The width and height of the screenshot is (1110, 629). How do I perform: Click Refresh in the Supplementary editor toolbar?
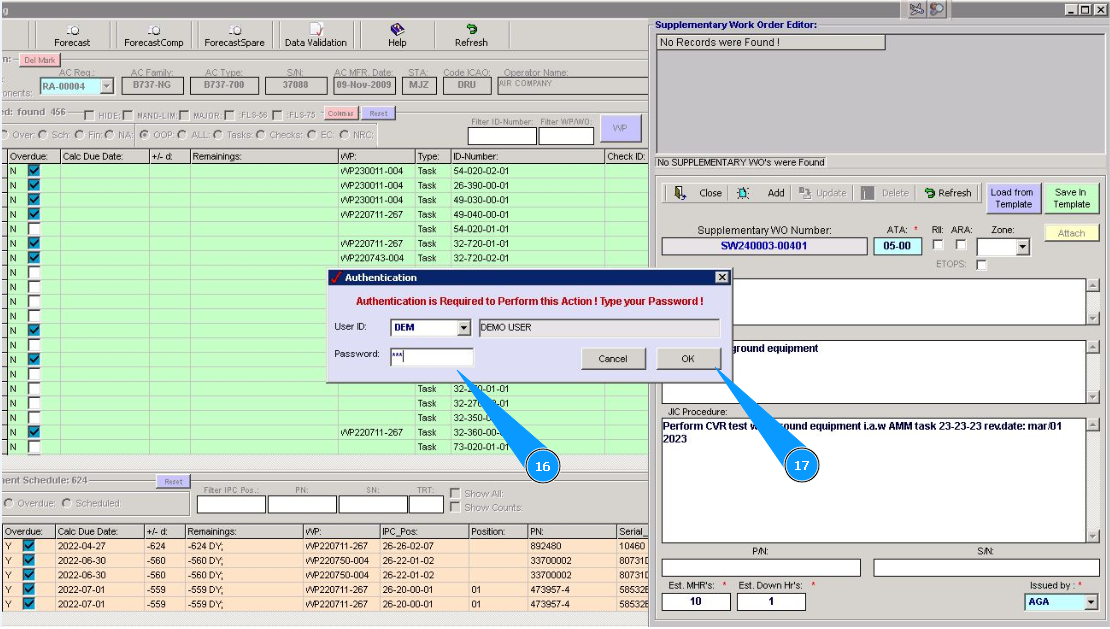pos(948,193)
